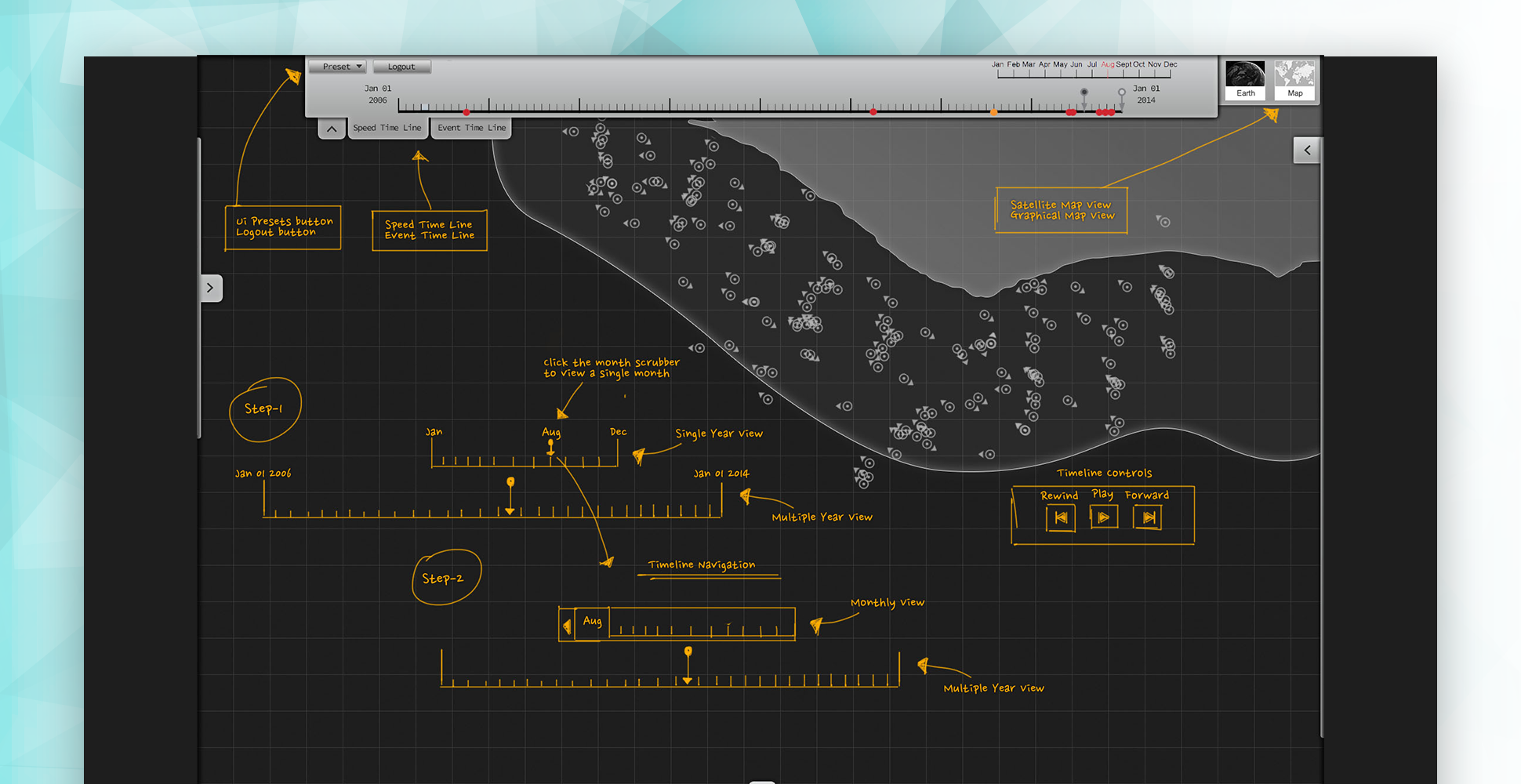Click the isolated map marker under Satellite note
The height and width of the screenshot is (784, 1521).
(1164, 222)
